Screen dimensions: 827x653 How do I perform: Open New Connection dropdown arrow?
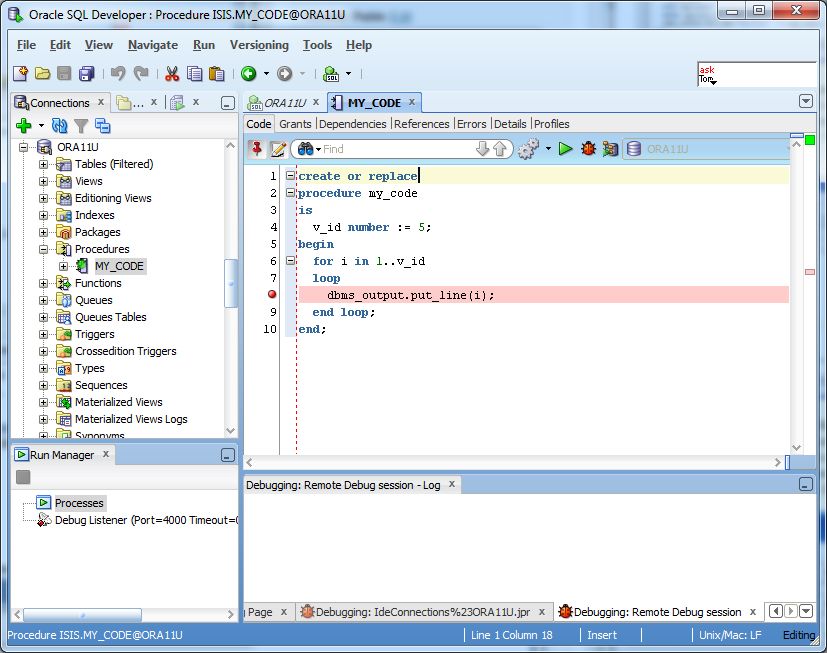pos(41,126)
